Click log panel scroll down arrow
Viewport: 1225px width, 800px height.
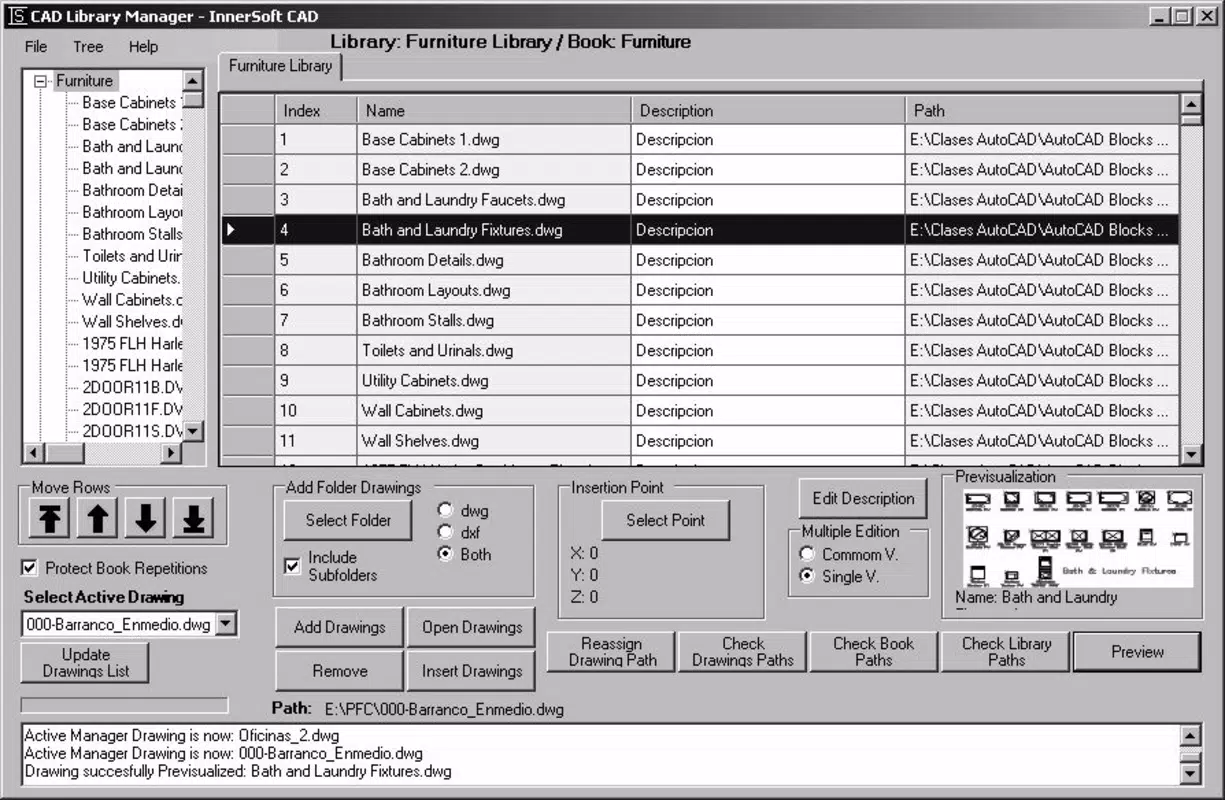(1190, 773)
